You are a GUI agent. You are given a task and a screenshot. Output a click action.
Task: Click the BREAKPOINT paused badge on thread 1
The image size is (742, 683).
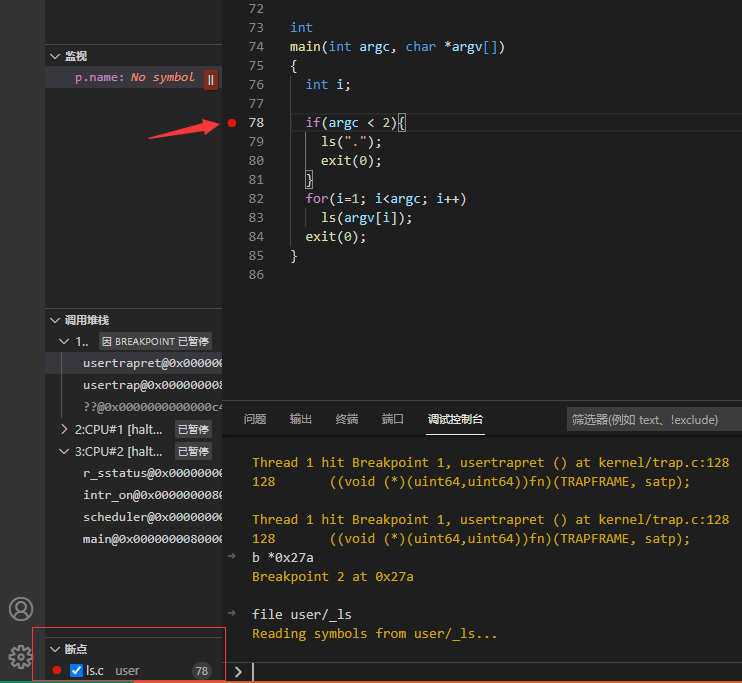click(x=155, y=341)
